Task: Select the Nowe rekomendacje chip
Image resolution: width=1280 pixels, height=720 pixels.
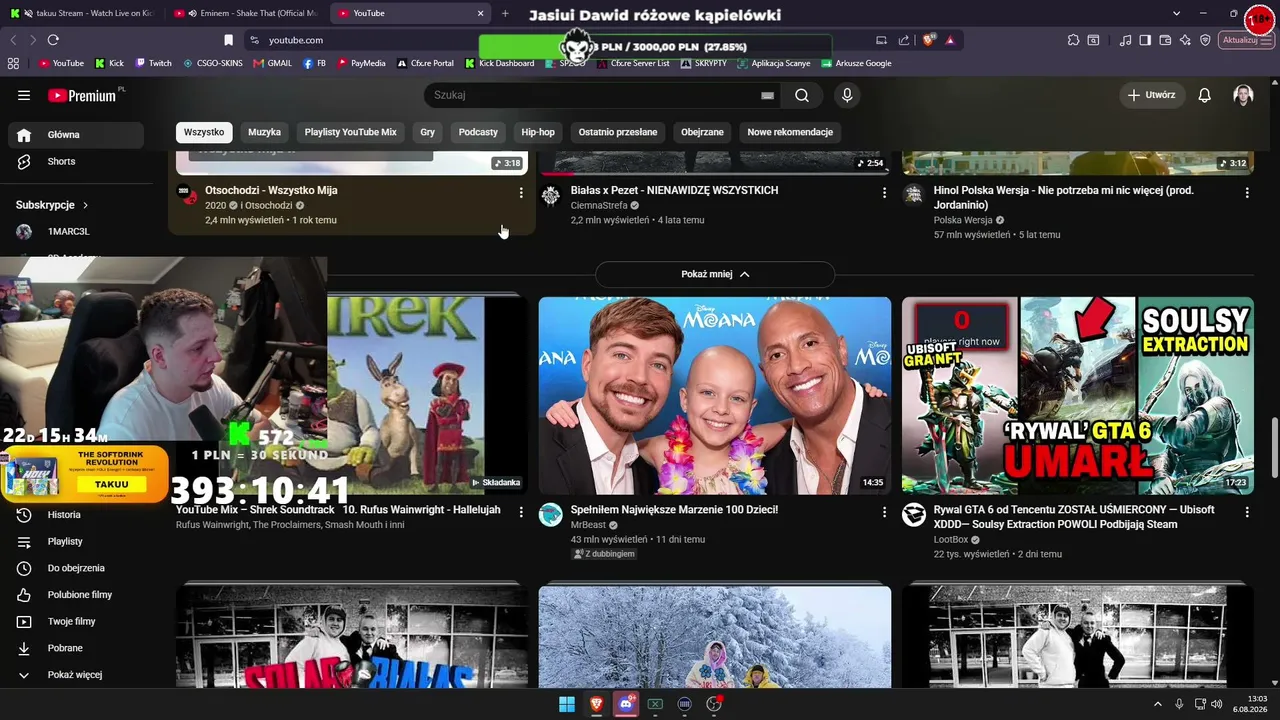Action: pos(790,132)
